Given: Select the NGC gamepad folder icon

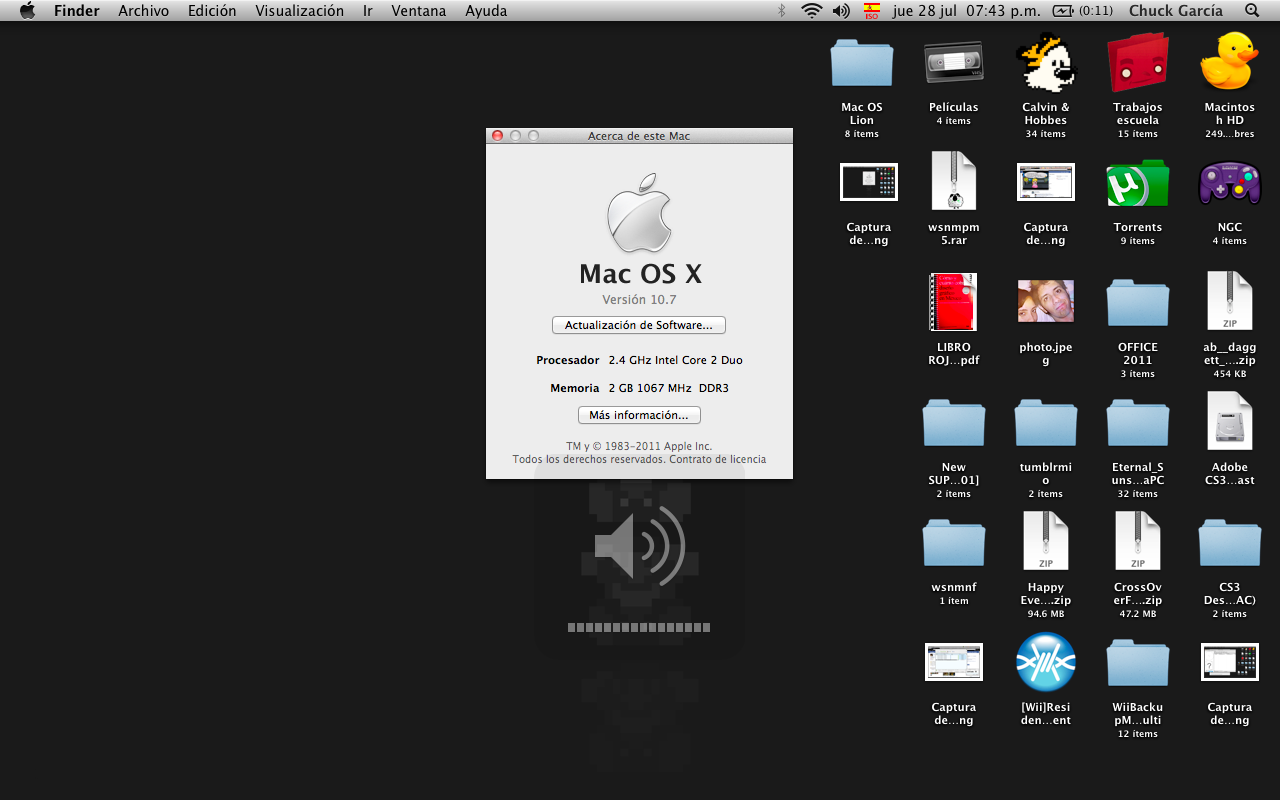Looking at the screenshot, I should tap(1229, 183).
